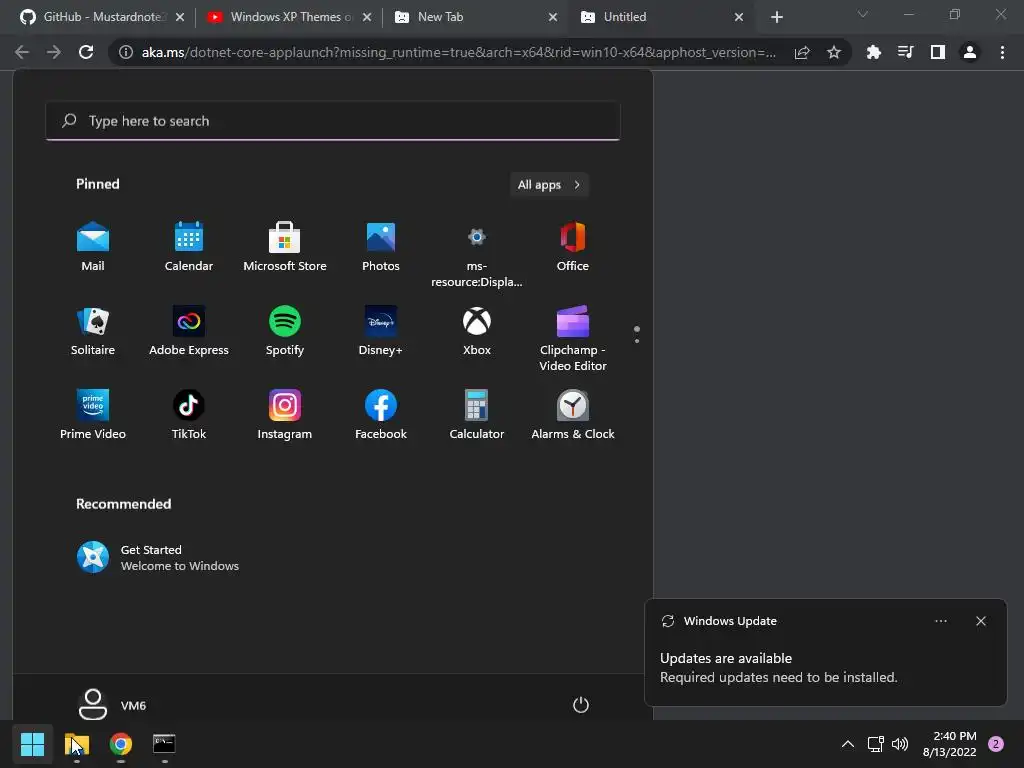Launch Facebook
This screenshot has height=768, width=1024.
pos(381,415)
